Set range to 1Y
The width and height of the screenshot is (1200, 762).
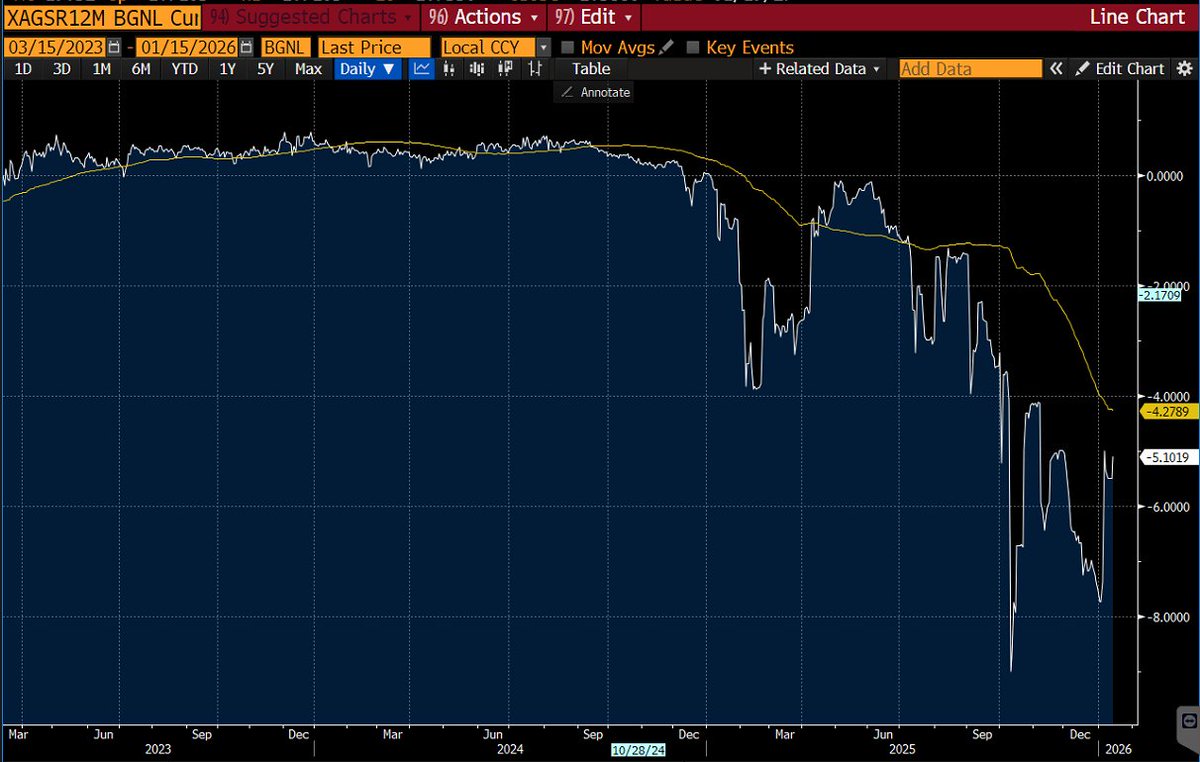pyautogui.click(x=227, y=69)
